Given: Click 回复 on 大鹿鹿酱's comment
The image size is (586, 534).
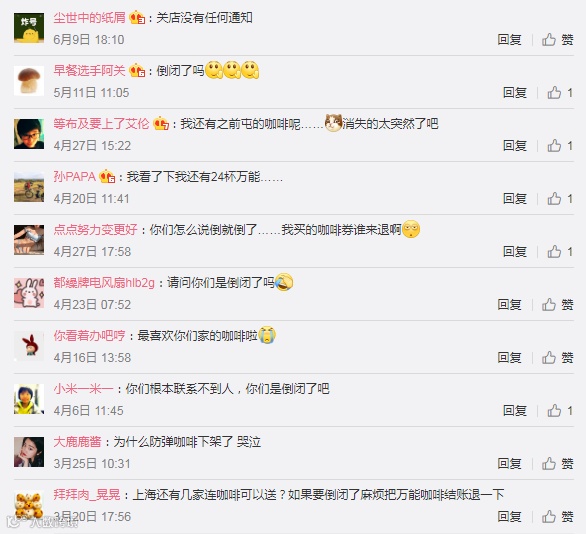Looking at the screenshot, I should tap(509, 464).
